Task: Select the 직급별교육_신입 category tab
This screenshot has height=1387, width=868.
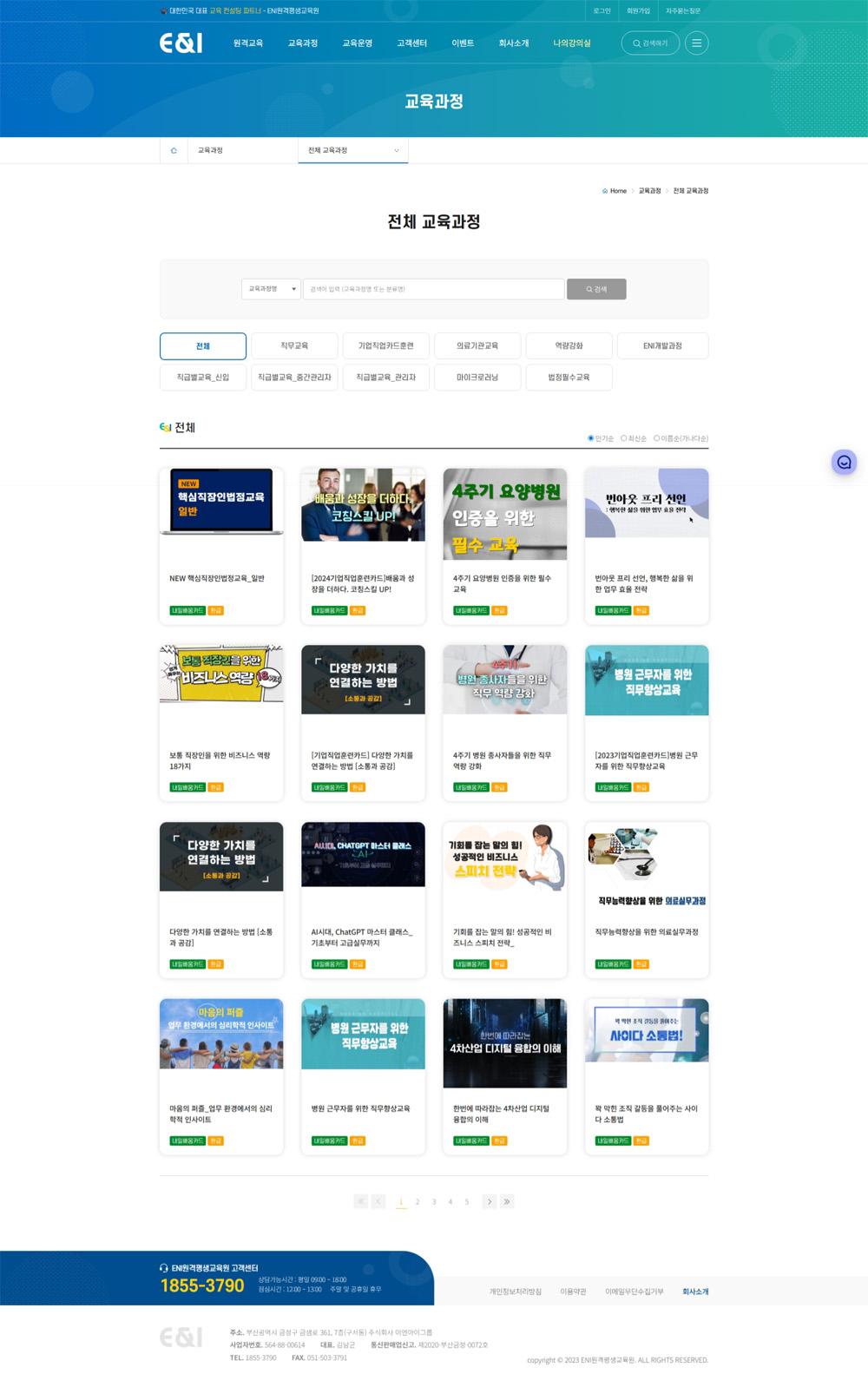Action: coord(203,378)
